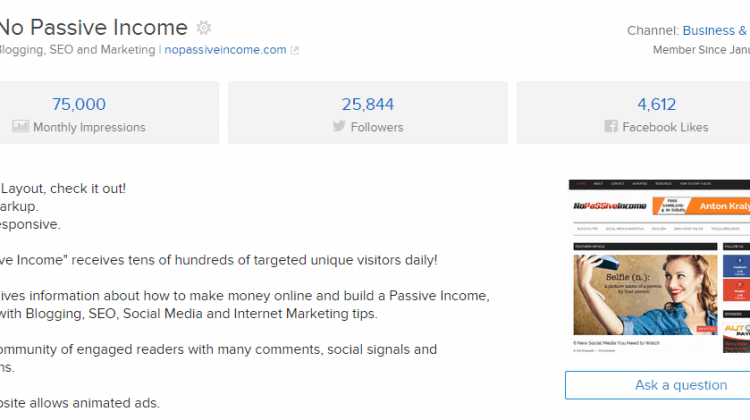
Task: Click the No Passive Income title
Action: pos(94,28)
